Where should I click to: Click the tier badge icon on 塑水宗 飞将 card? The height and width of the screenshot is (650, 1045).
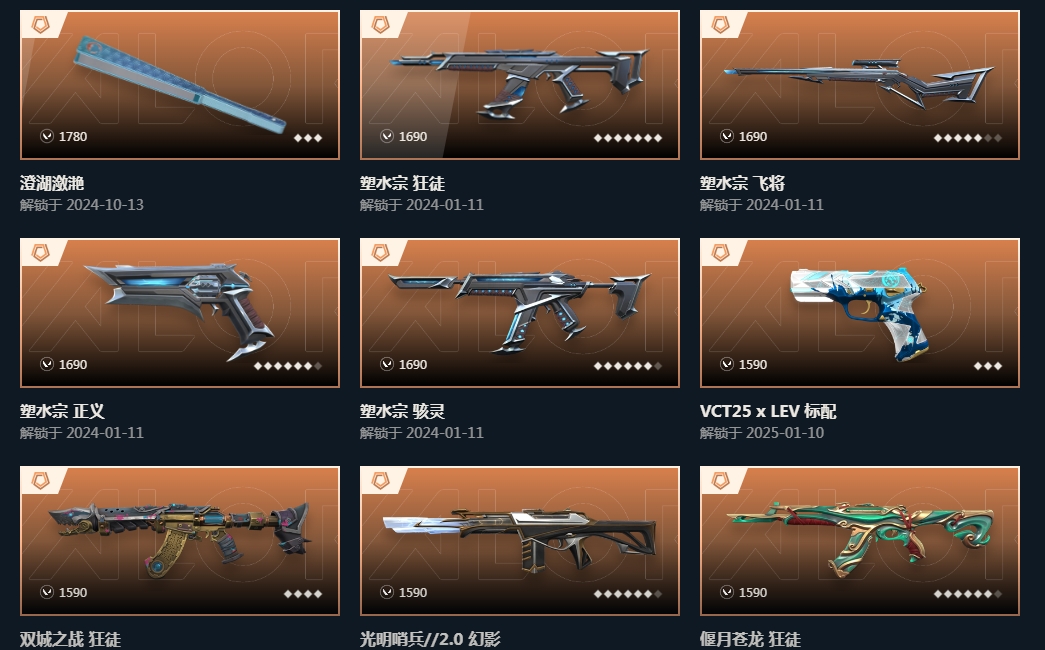point(721,25)
